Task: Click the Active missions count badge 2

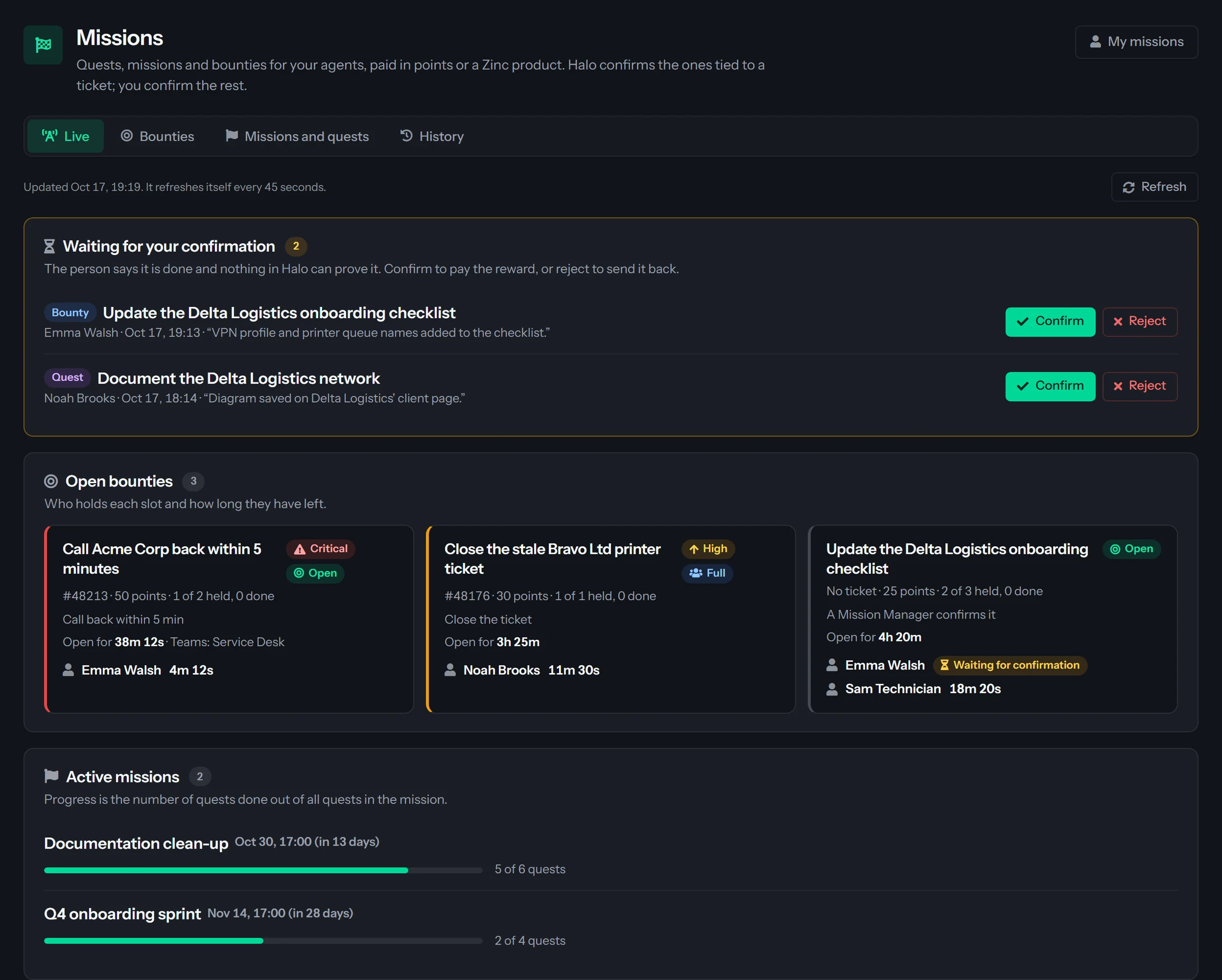Action: click(200, 776)
